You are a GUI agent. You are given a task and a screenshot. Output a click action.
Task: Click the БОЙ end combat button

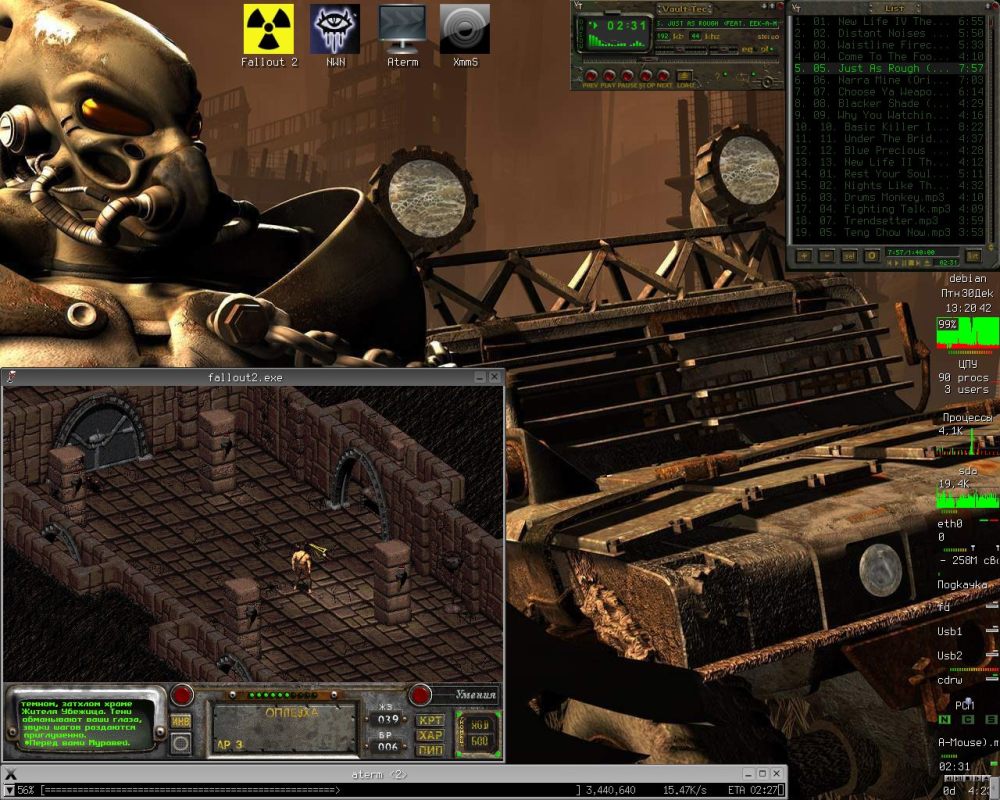(x=480, y=741)
